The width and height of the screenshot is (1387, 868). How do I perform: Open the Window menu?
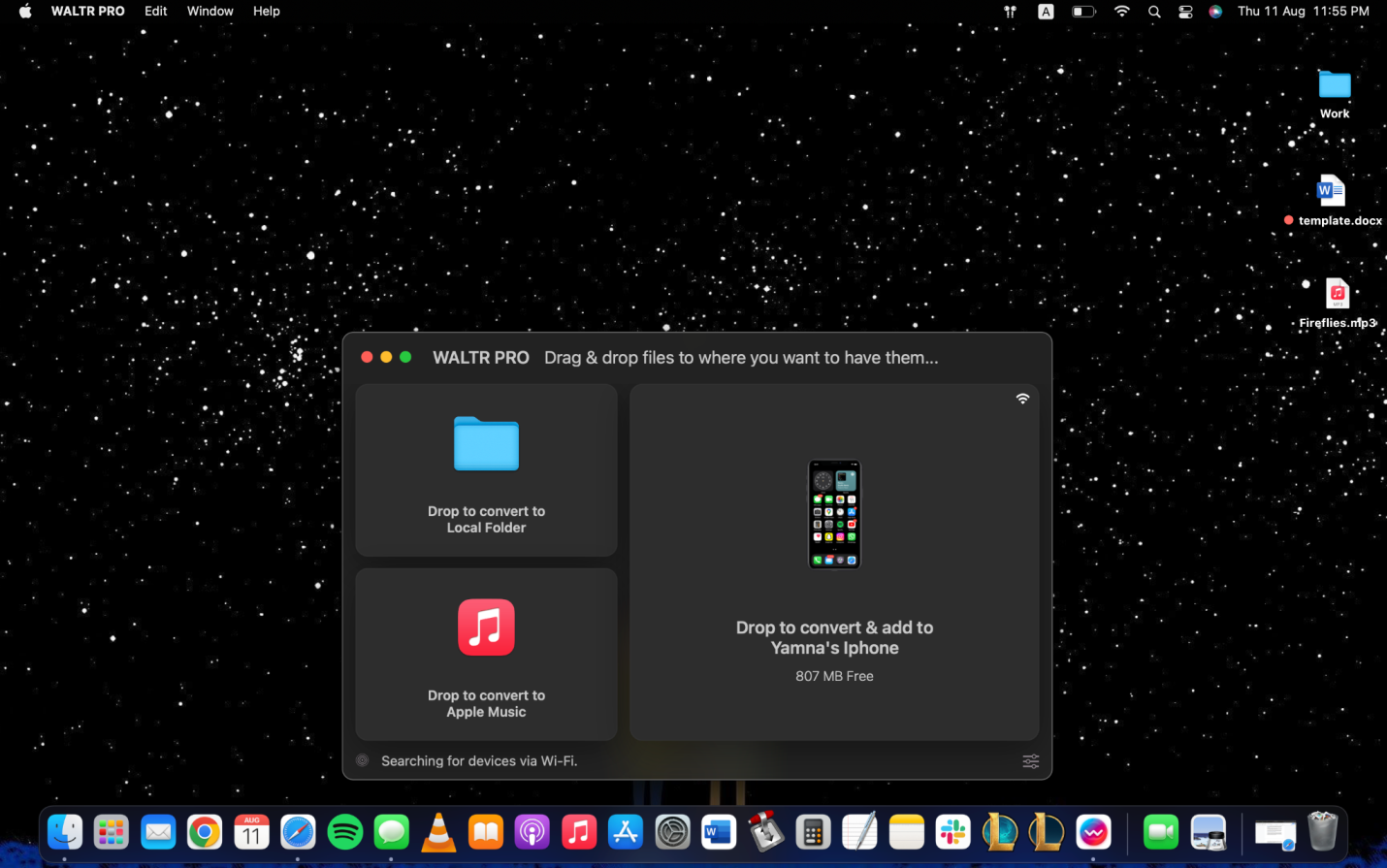pos(210,11)
